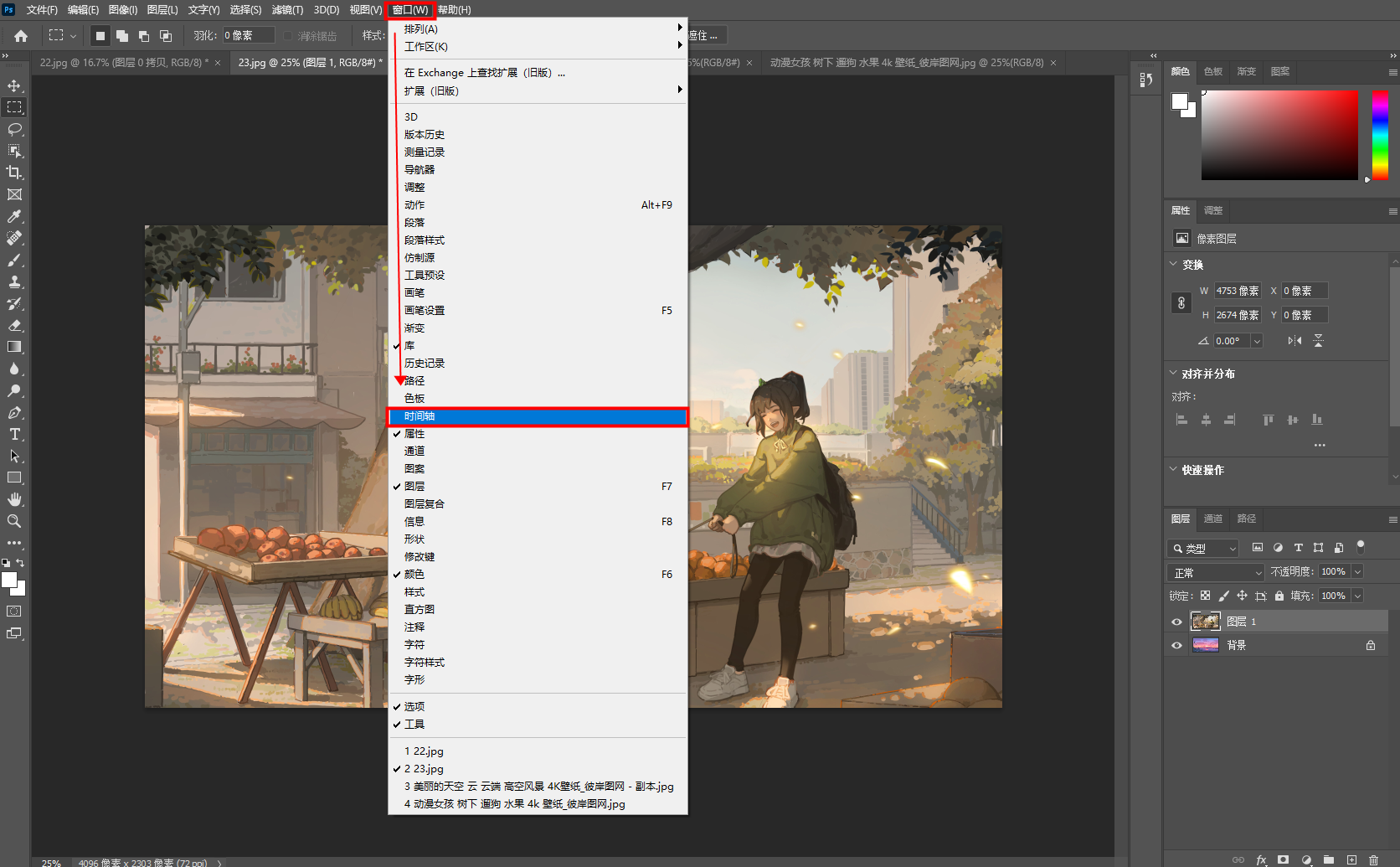This screenshot has width=1400, height=867.
Task: Pick a color in the red color field
Action: point(1279,135)
